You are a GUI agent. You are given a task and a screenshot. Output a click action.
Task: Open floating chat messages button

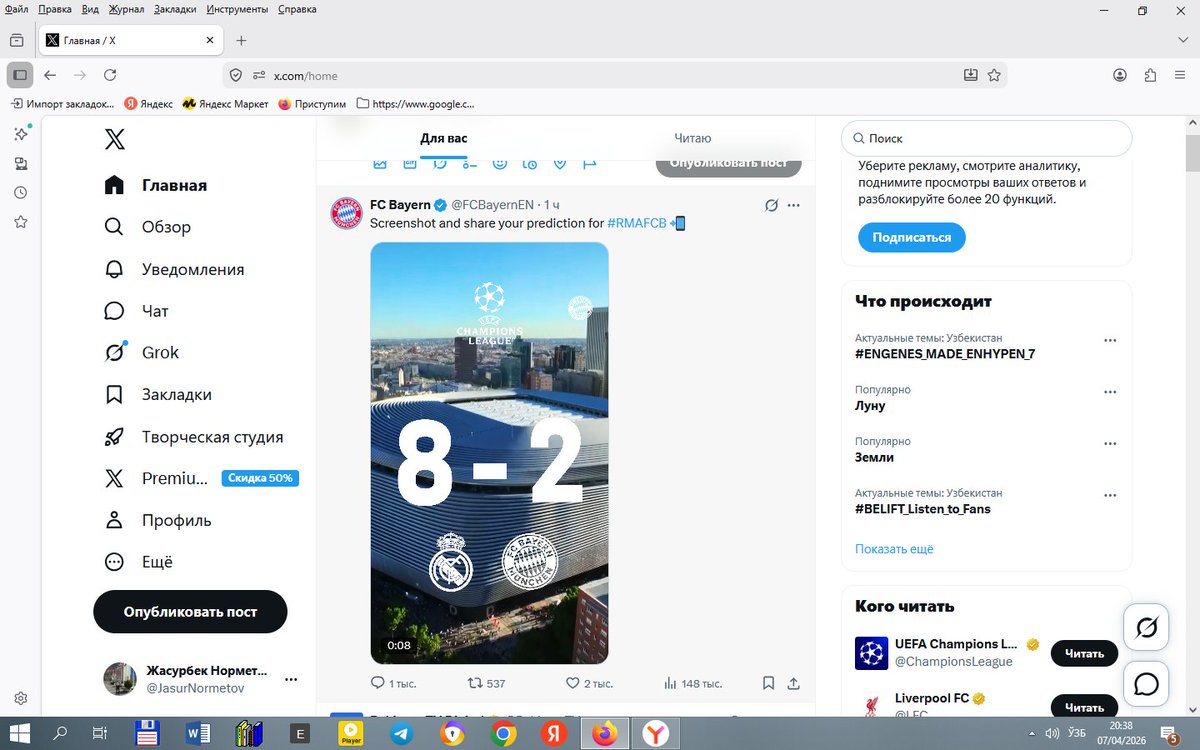point(1147,684)
